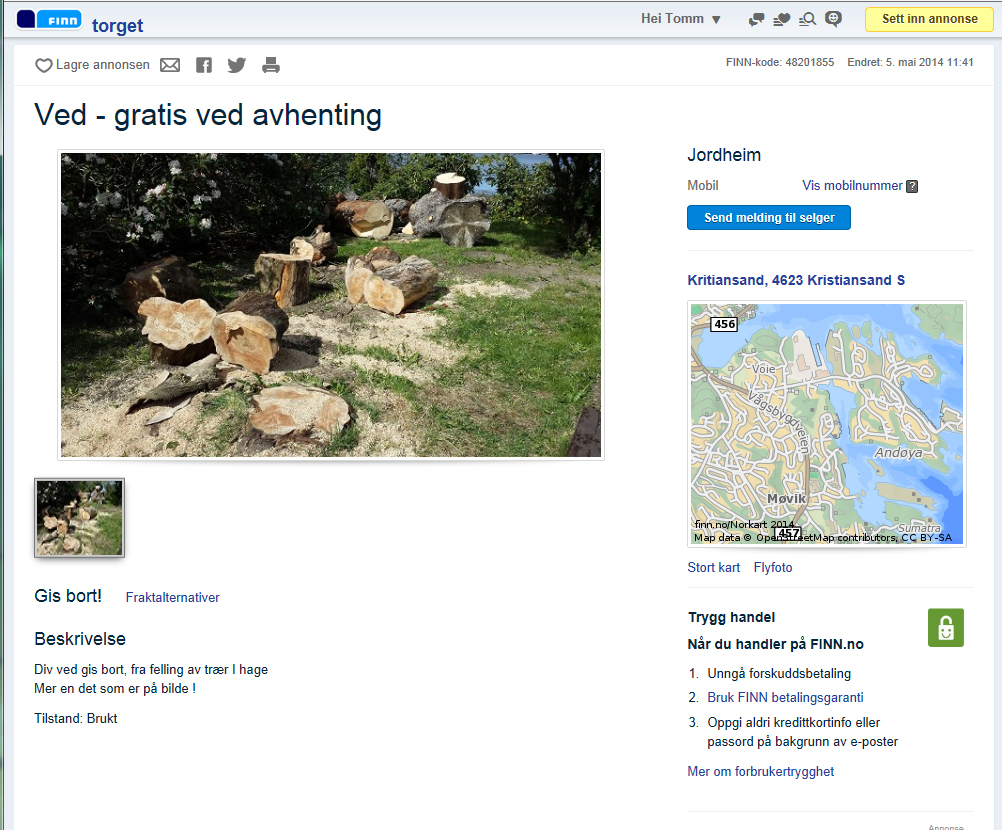The width and height of the screenshot is (1002, 830).
Task: Share the ad on Facebook
Action: point(204,65)
